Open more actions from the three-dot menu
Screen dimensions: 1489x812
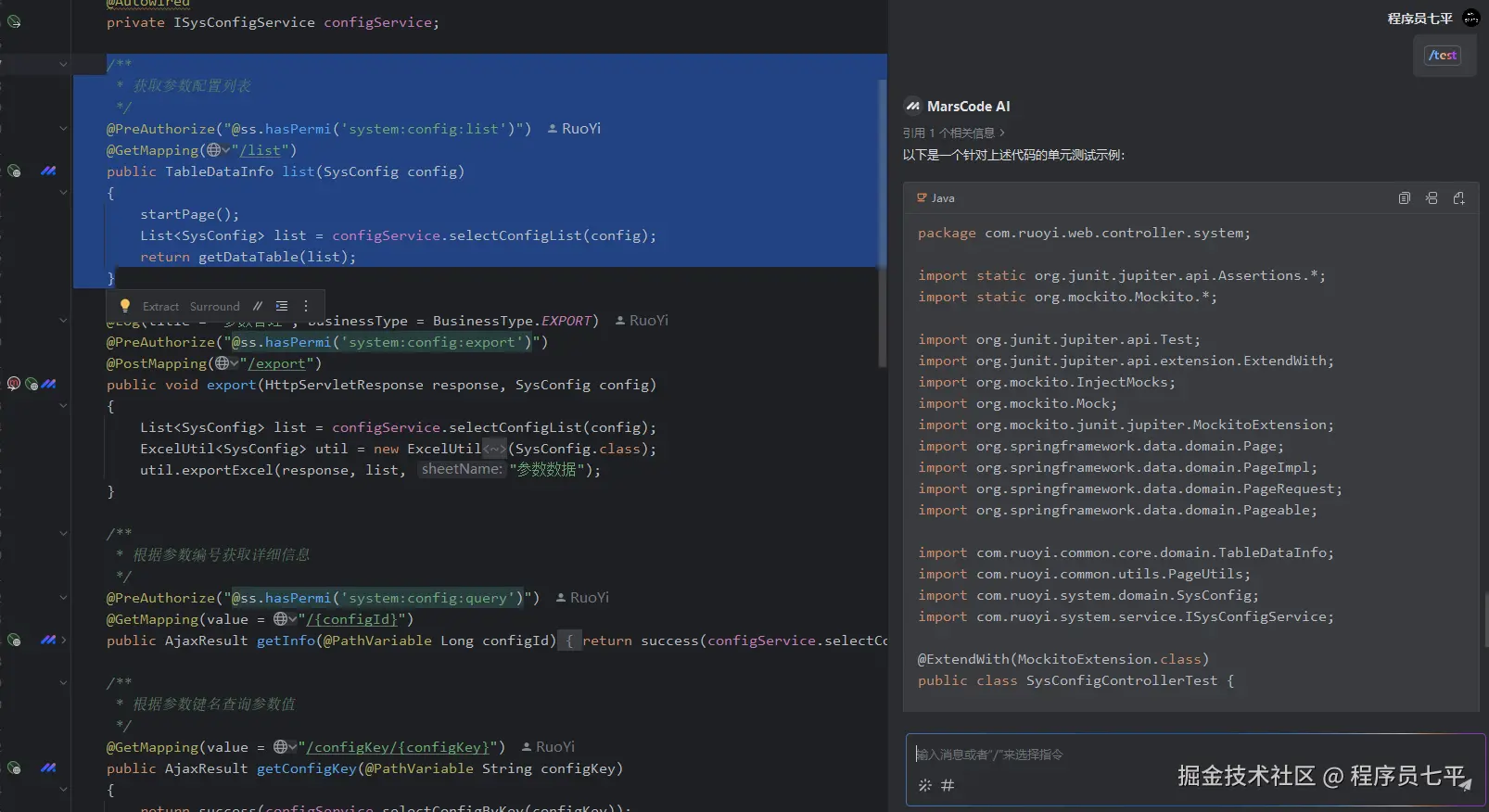coord(306,306)
